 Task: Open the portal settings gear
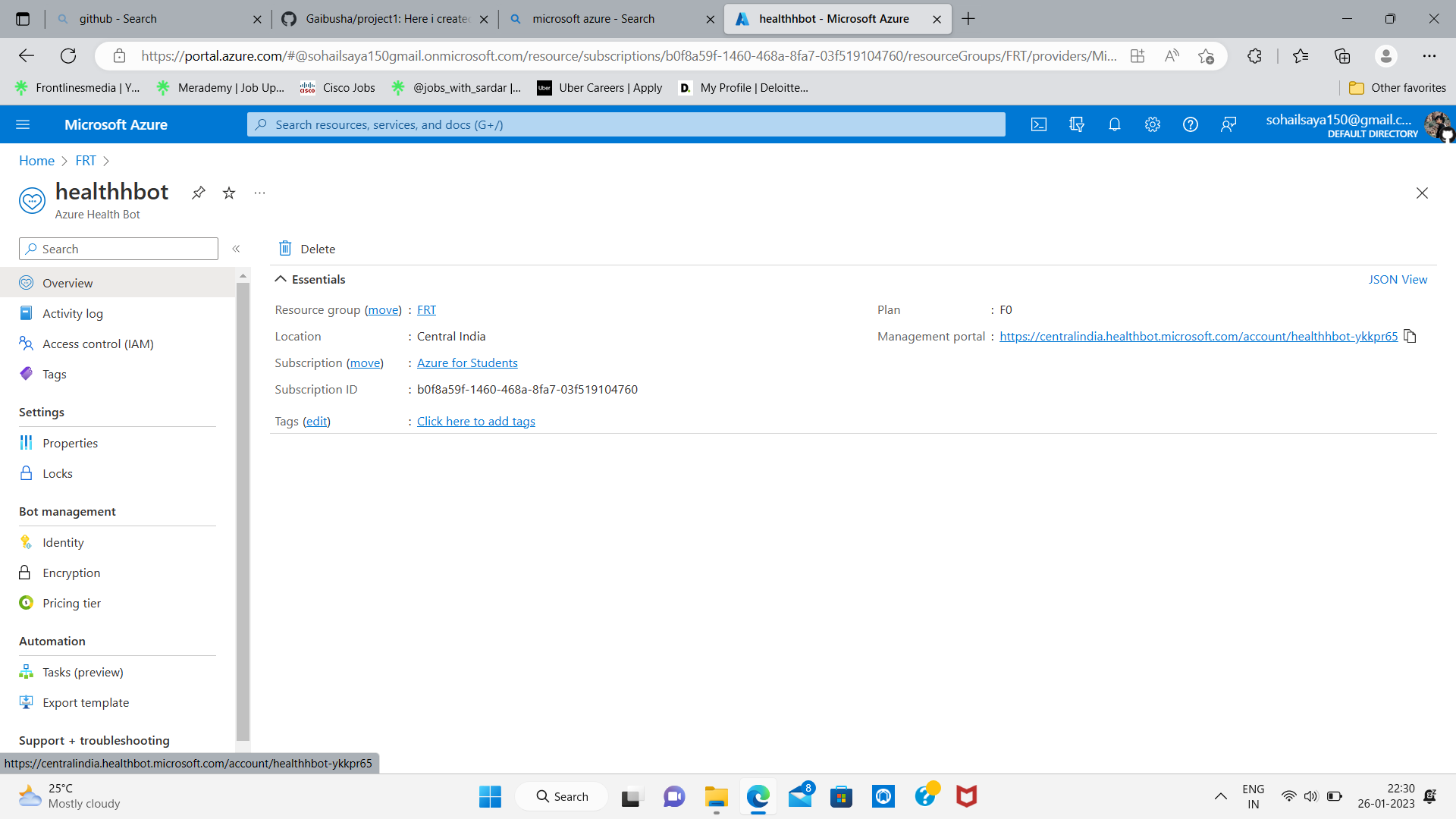(x=1153, y=124)
